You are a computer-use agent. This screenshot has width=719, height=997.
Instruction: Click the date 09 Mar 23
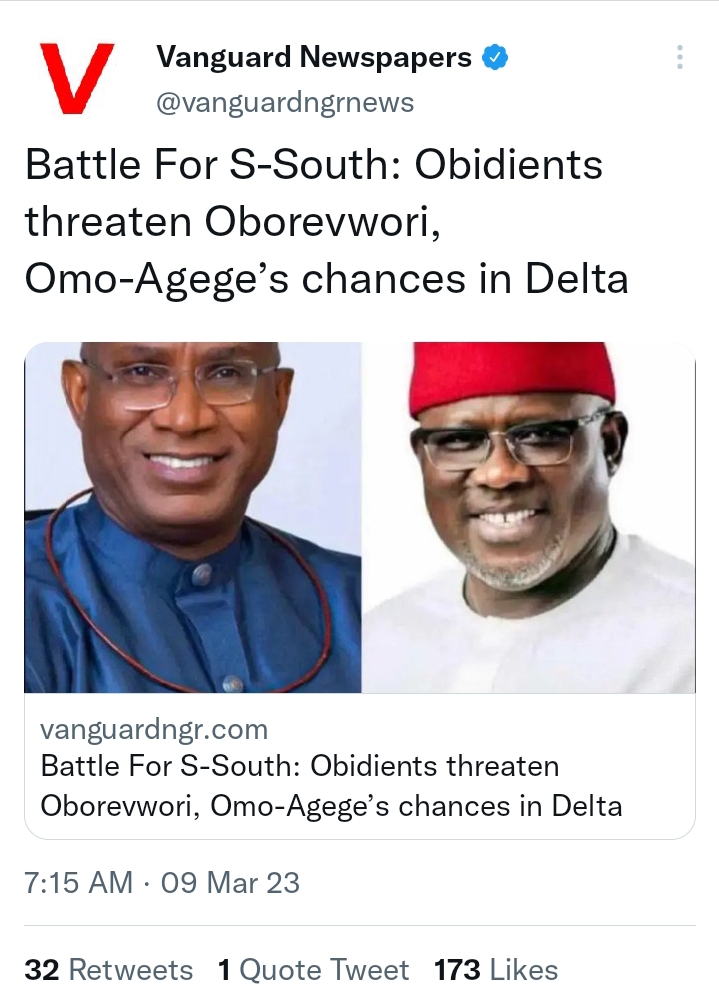coord(230,883)
